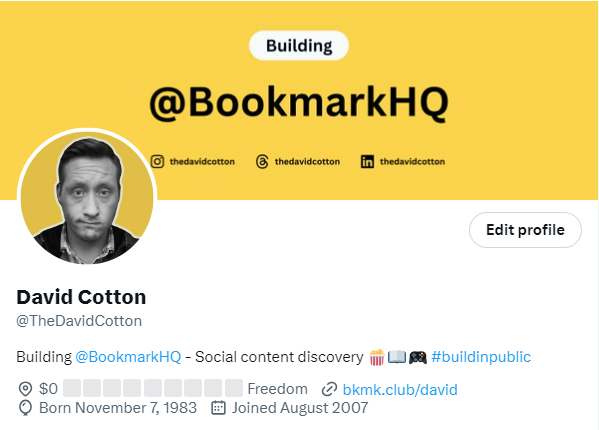Open the bkmk.club/david link
599x430 pixels.
coord(400,390)
